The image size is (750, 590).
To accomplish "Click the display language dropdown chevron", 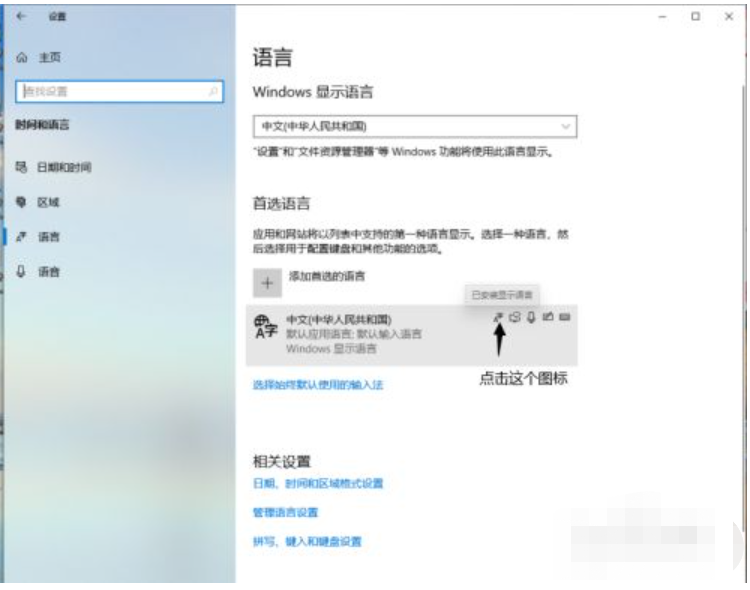I will [x=565, y=126].
